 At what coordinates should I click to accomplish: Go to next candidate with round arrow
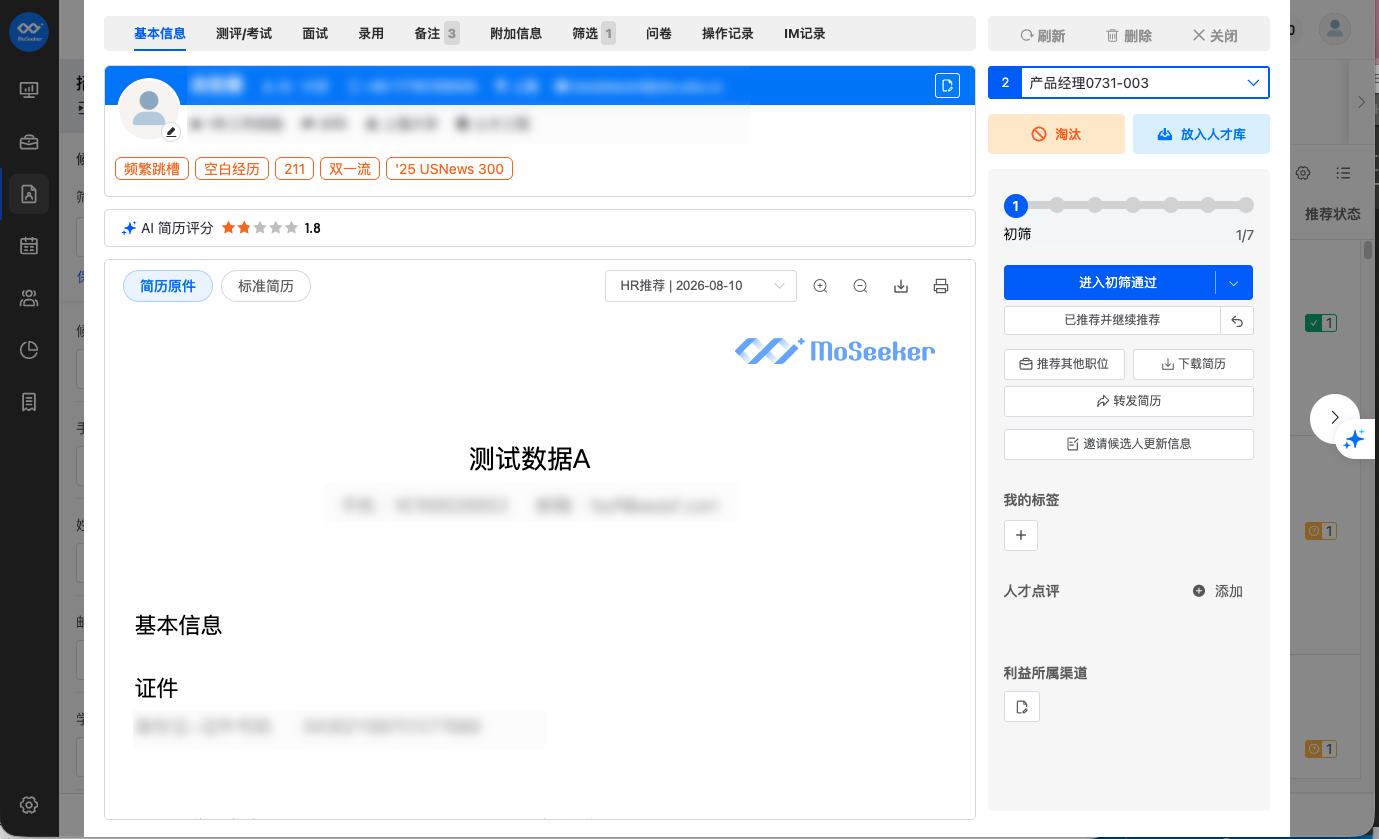1335,419
